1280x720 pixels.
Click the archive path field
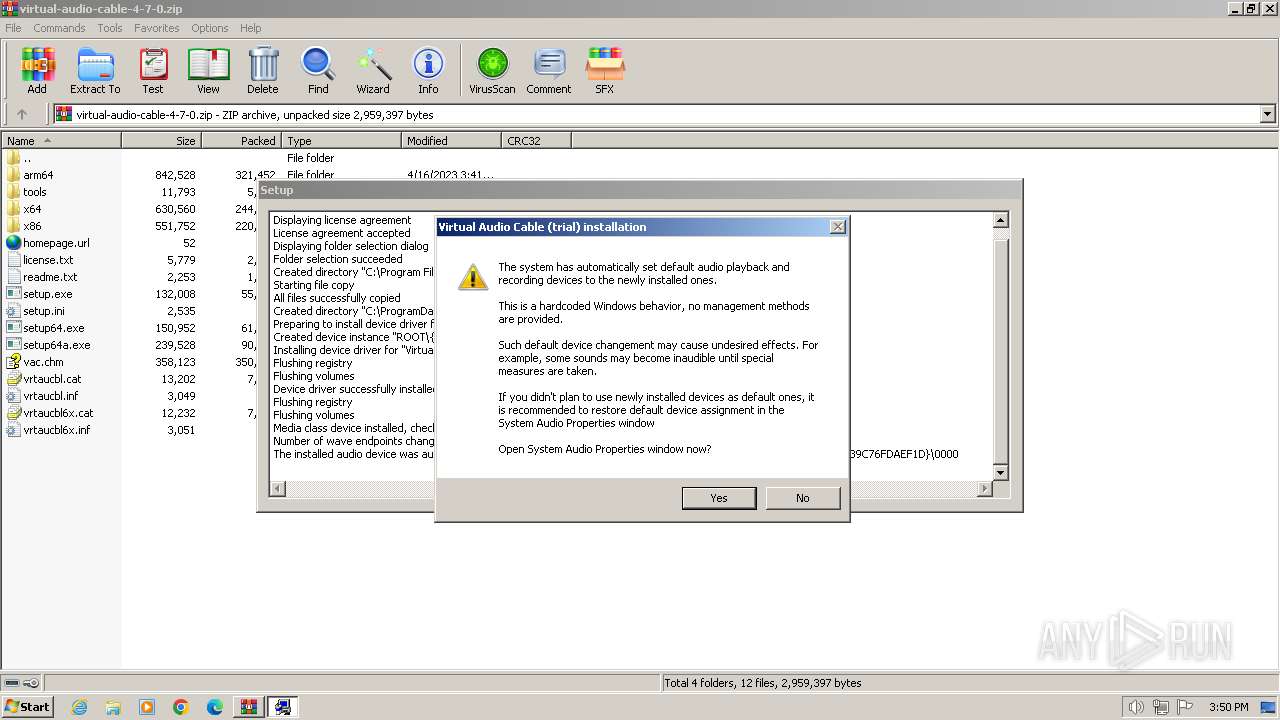658,114
